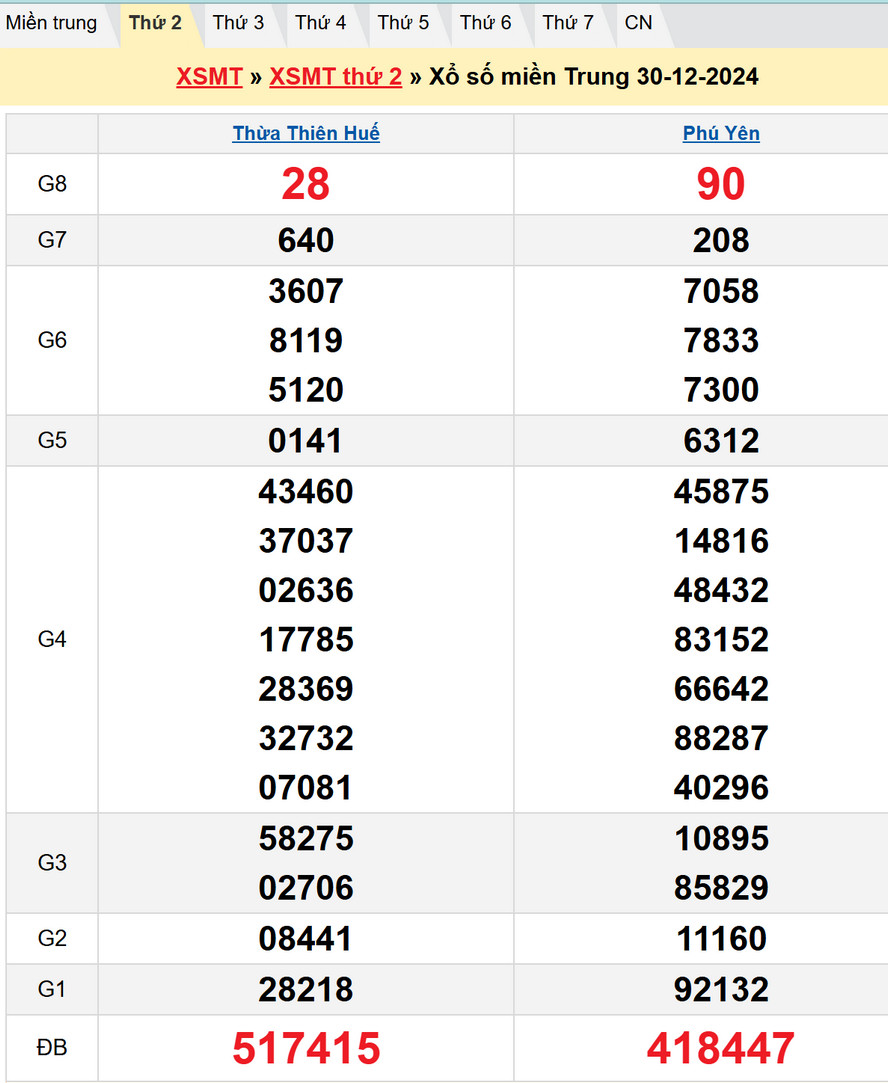The height and width of the screenshot is (1083, 888).
Task: Click the XSMT breadcrumb link
Action: pyautogui.click(x=209, y=77)
